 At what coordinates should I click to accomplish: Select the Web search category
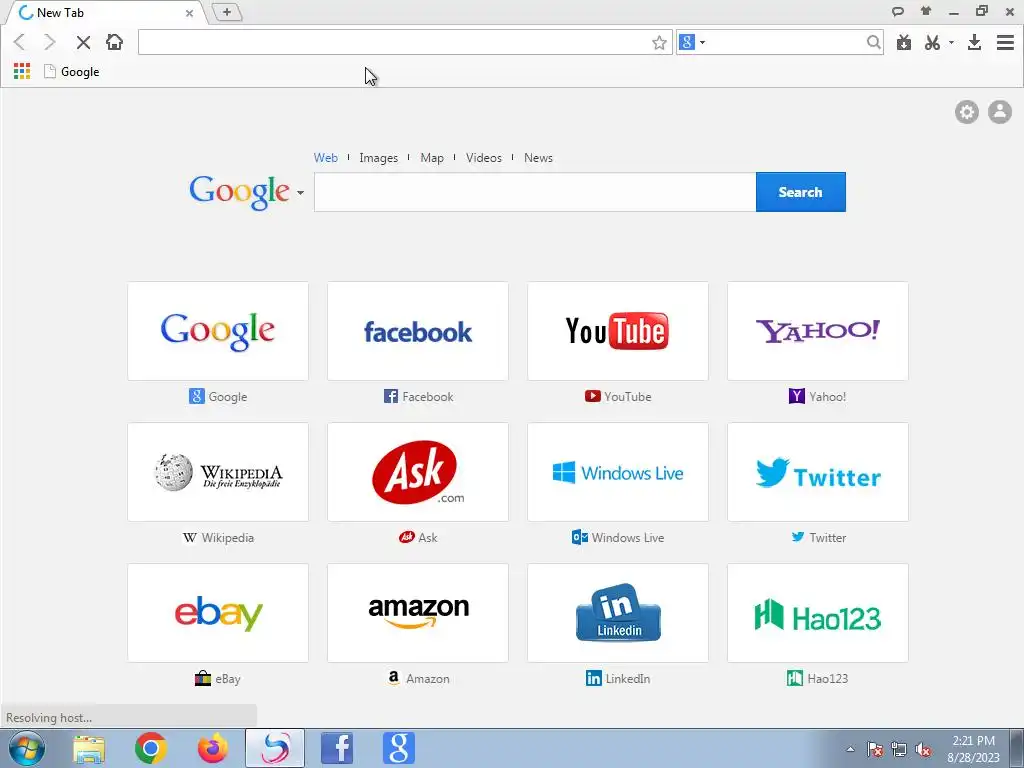coord(325,157)
